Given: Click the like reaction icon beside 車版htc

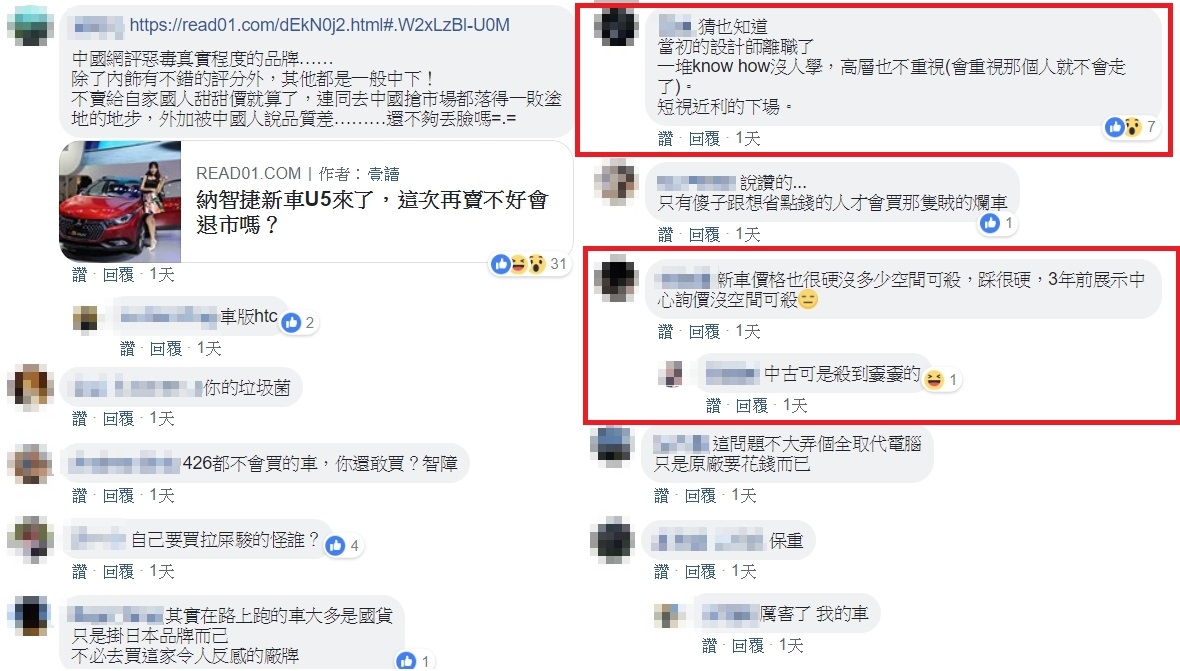Looking at the screenshot, I should coord(291,323).
